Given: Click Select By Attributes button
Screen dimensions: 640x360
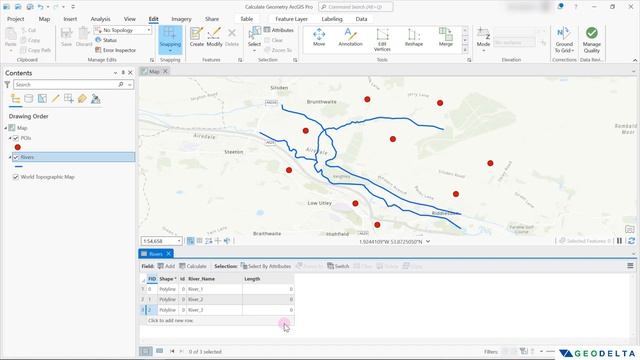Looking at the screenshot, I should 266,266.
